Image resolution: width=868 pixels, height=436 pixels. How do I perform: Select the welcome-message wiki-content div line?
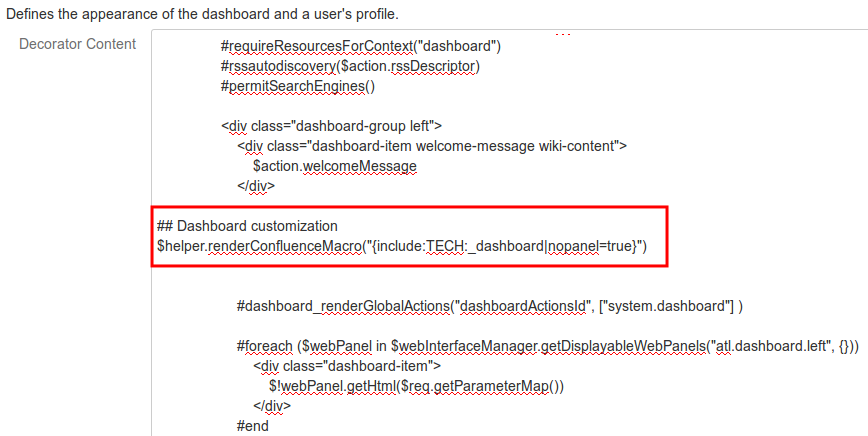432,146
